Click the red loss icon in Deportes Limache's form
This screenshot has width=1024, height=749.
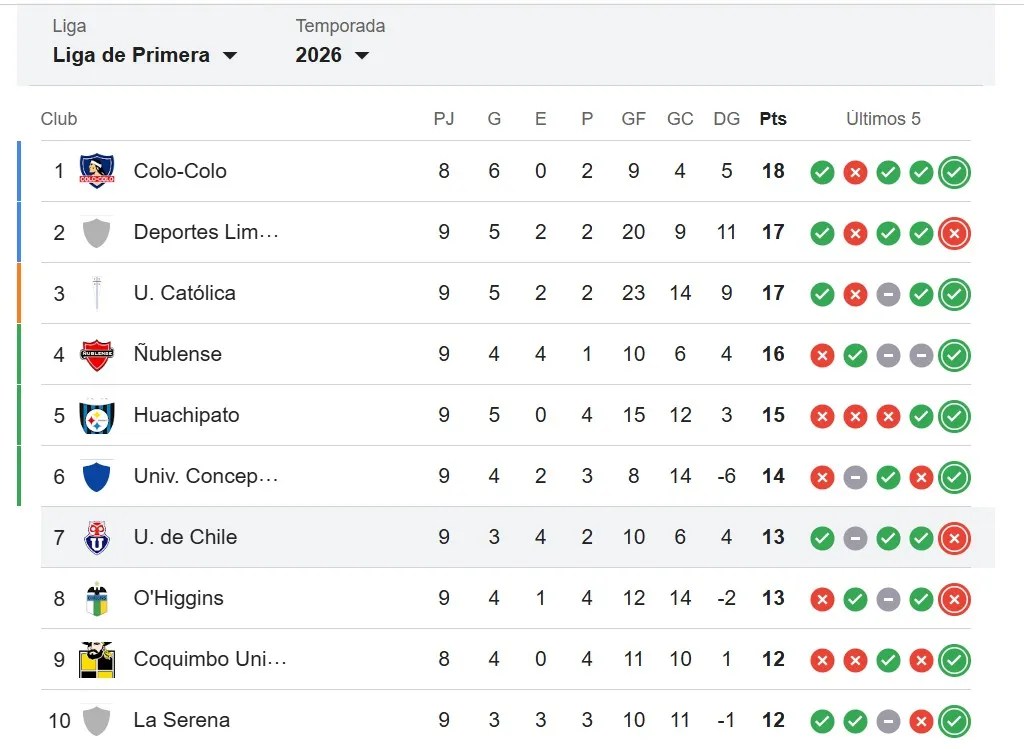click(855, 233)
